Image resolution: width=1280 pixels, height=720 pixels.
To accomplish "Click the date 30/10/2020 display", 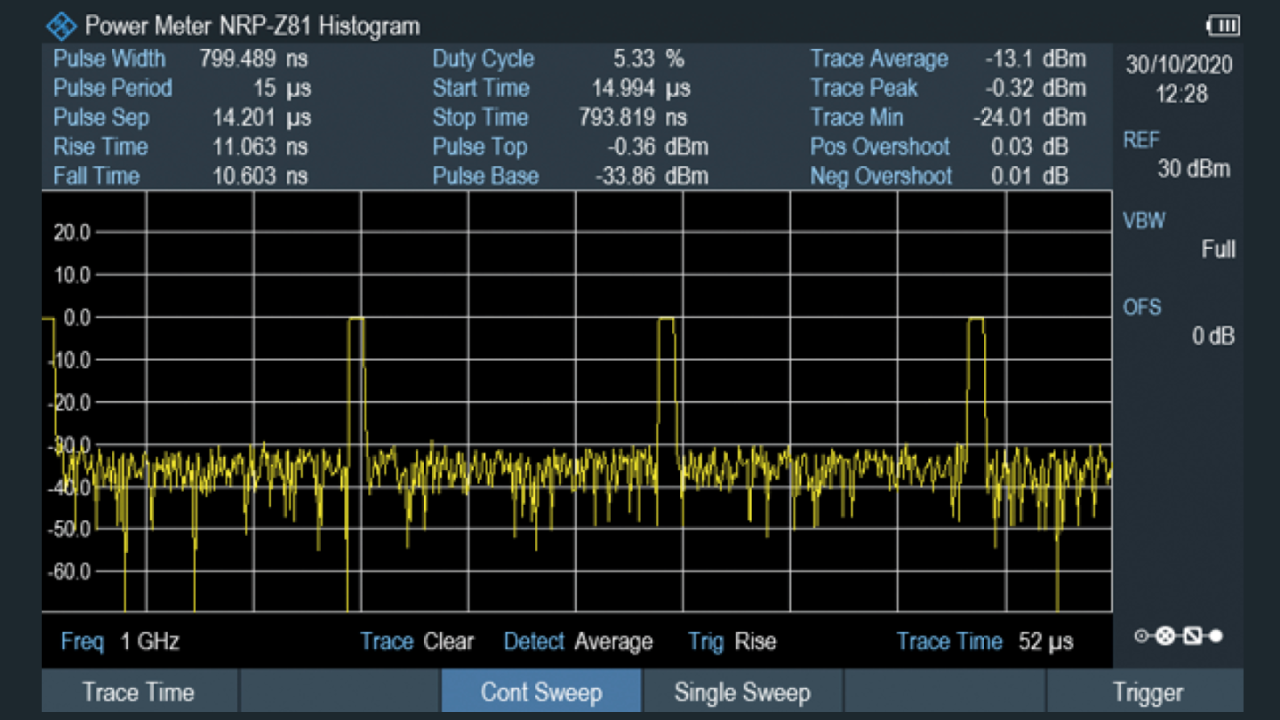I will click(1179, 66).
